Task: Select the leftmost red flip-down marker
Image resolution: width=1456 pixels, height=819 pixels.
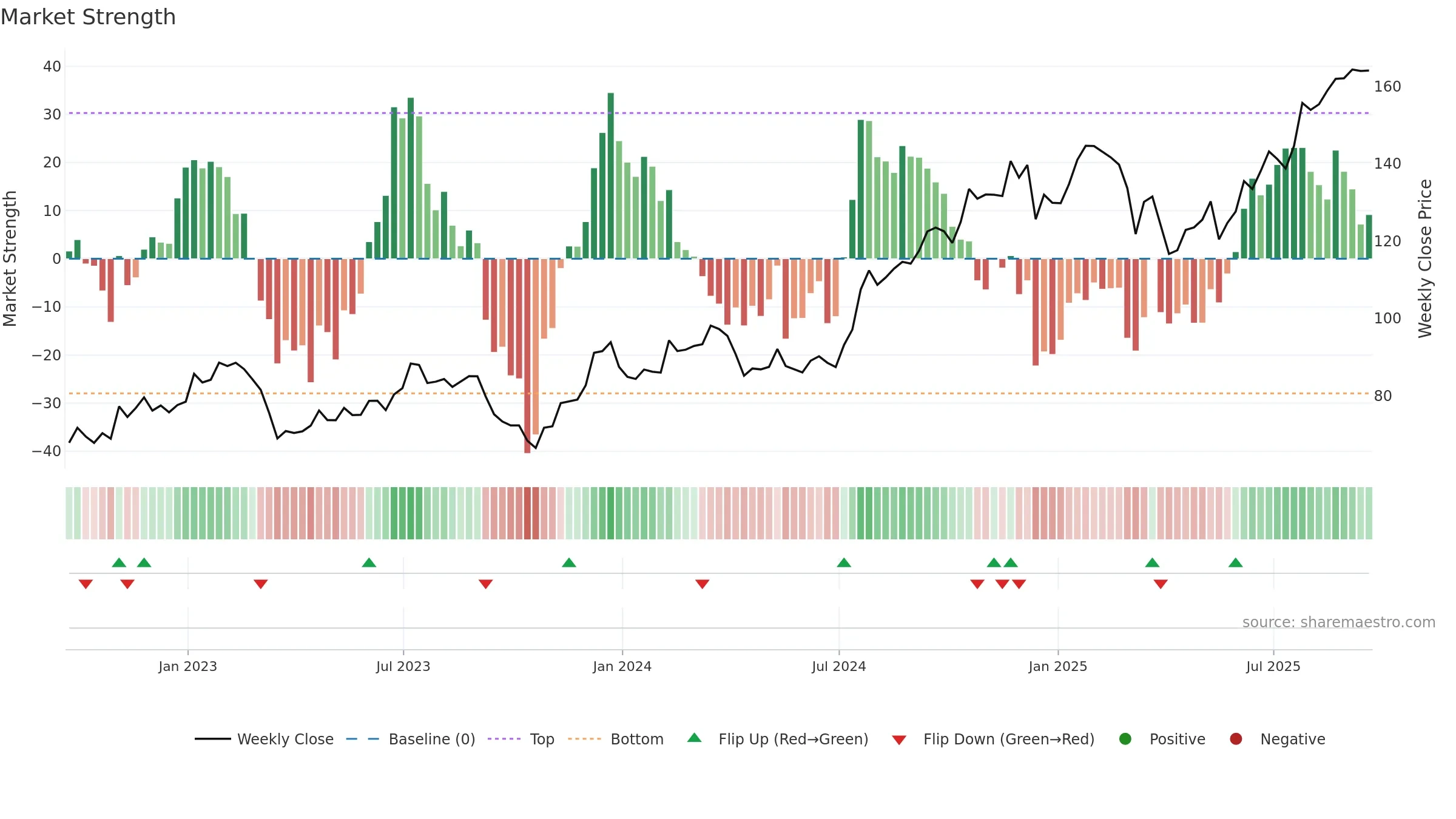Action: click(86, 584)
